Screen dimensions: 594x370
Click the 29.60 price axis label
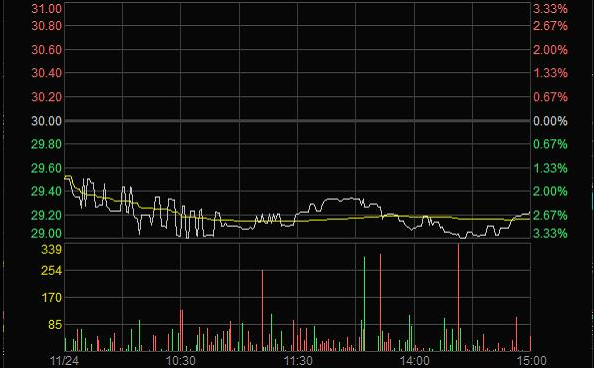(x=46, y=168)
